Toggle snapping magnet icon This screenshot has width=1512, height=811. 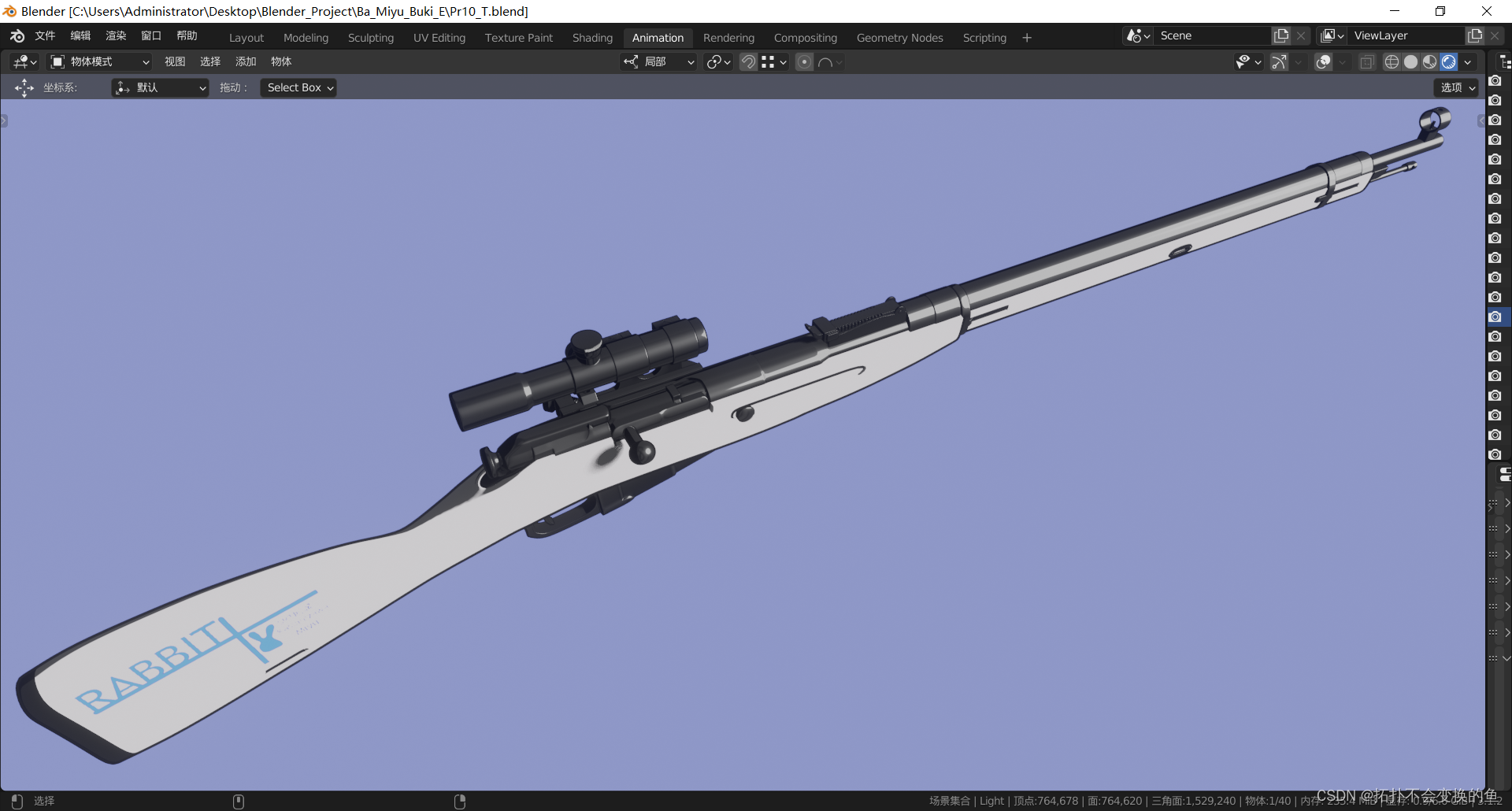pyautogui.click(x=748, y=61)
